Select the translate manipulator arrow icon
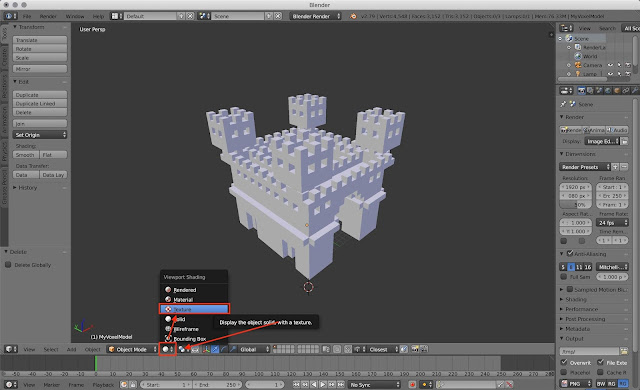The width and height of the screenshot is (640, 390). point(215,349)
